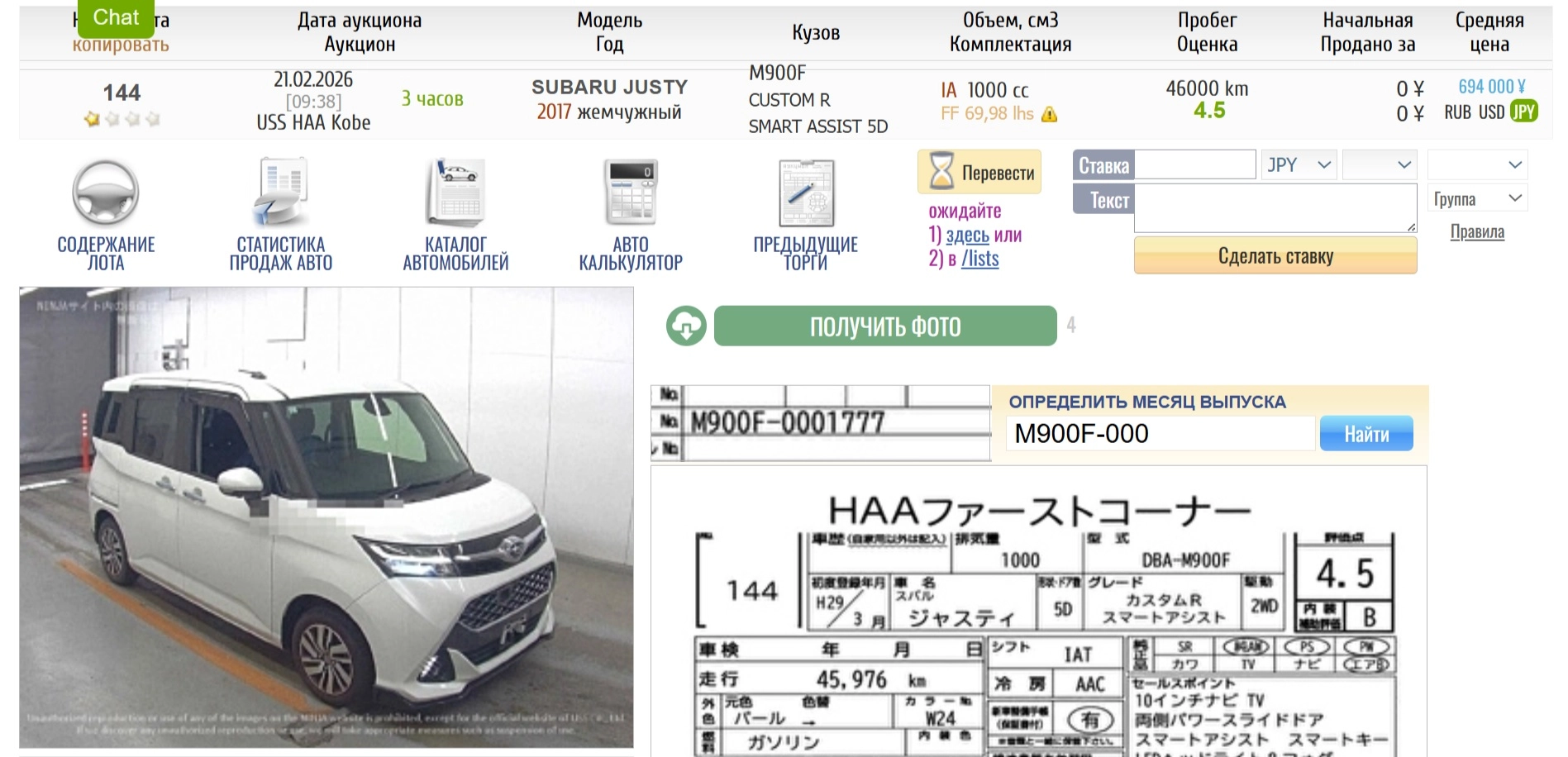1568x757 pixels.
Task: Switch price currency to USD
Action: [1491, 112]
